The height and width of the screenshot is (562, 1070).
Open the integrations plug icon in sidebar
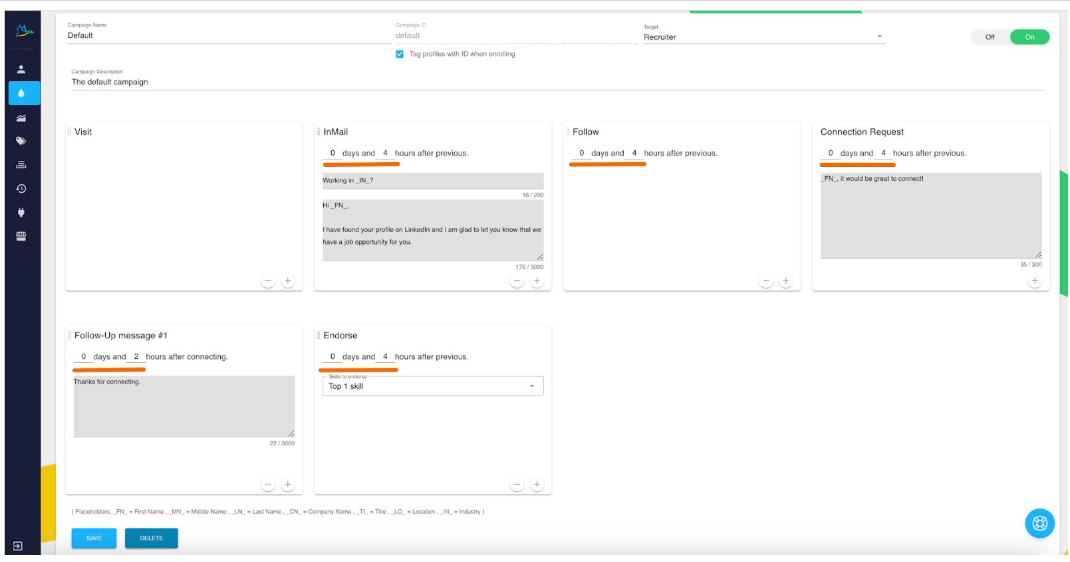[x=21, y=212]
